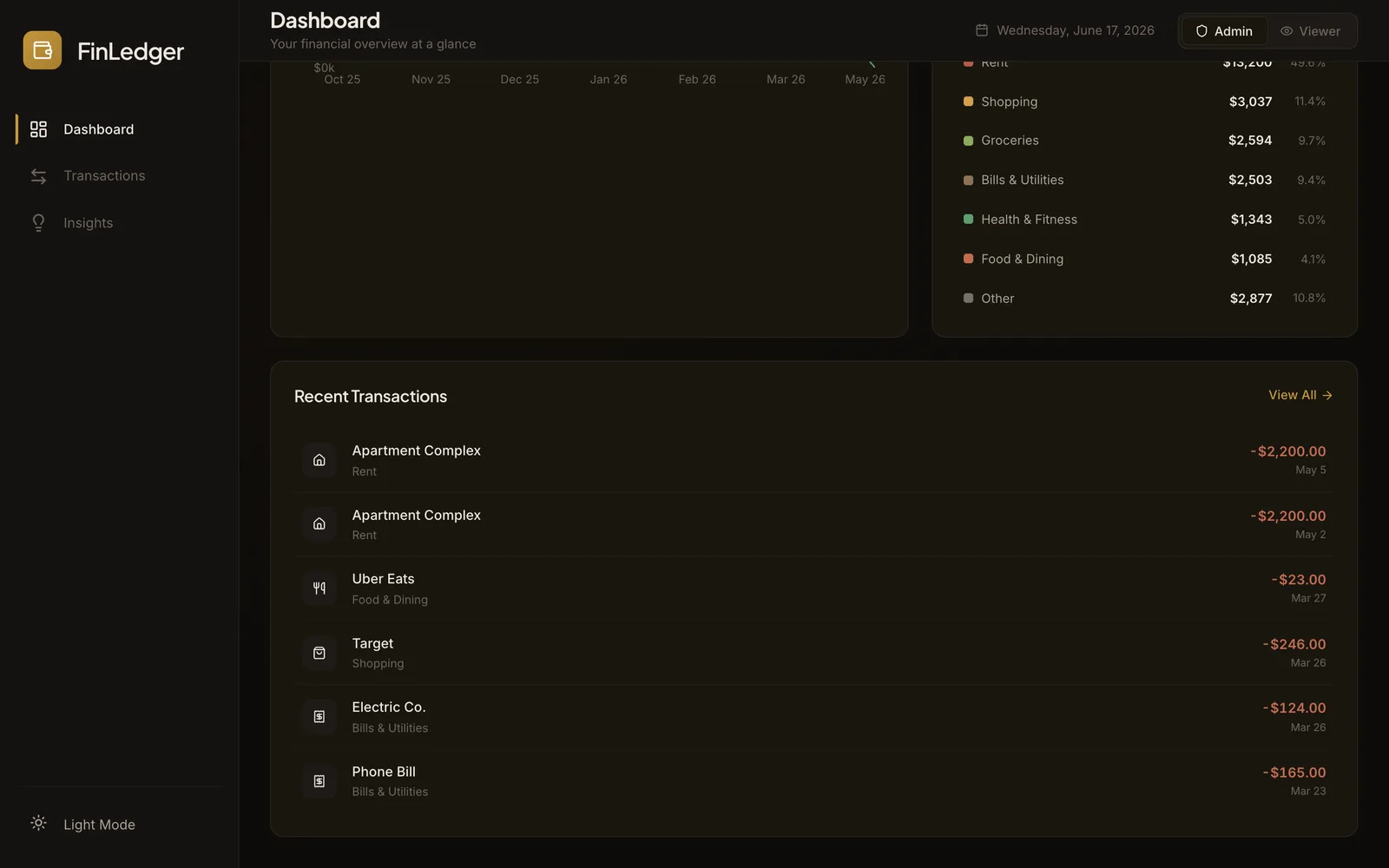
Task: Click the -$246.00 amount
Action: pos(1294,644)
